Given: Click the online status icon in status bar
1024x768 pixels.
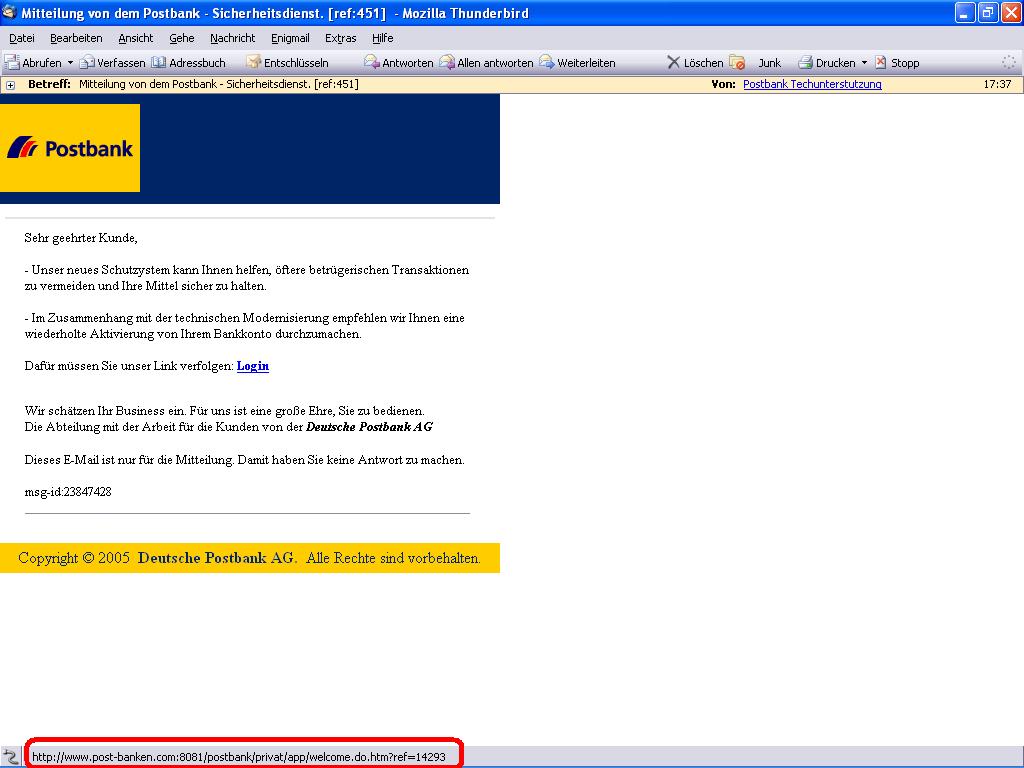Looking at the screenshot, I should (11, 757).
